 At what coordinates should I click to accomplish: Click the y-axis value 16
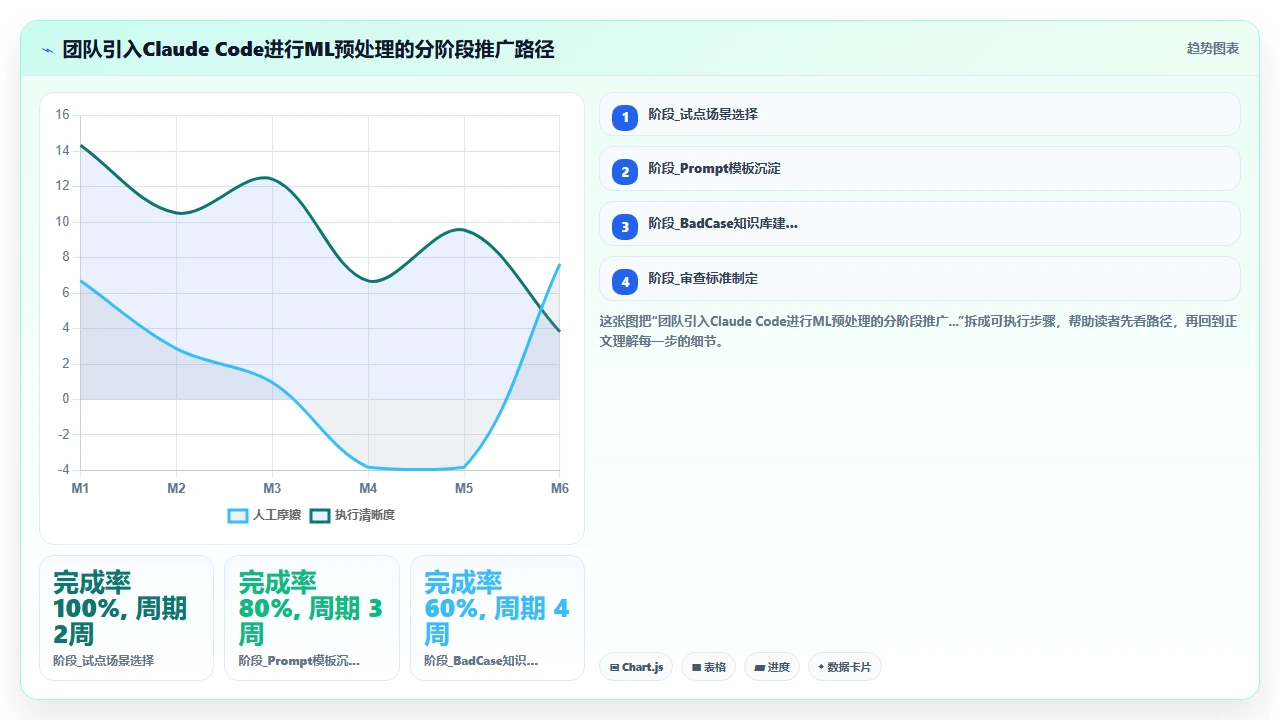62,115
